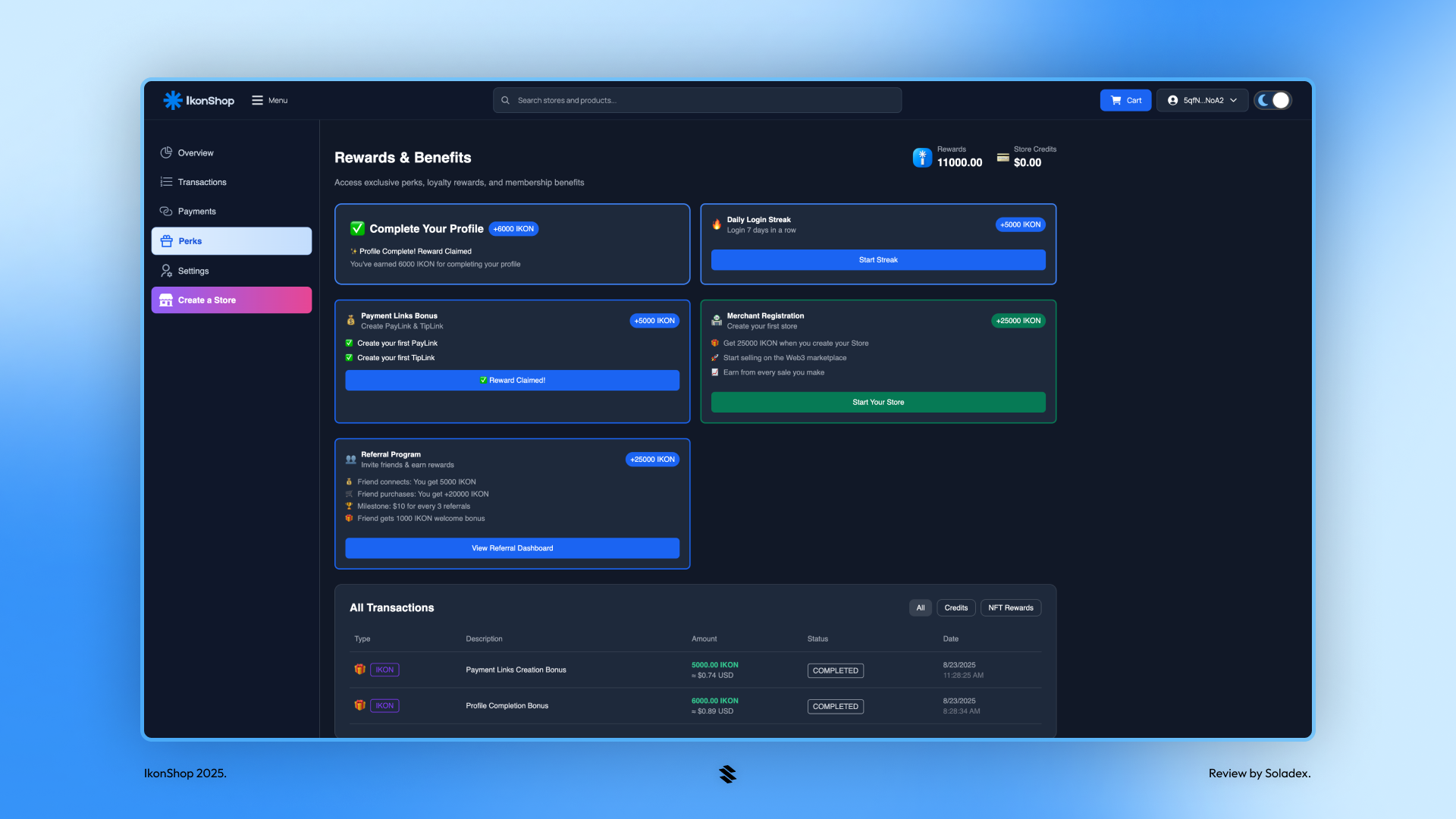Open the Overview sidebar item
The image size is (1456, 819).
coord(231,152)
